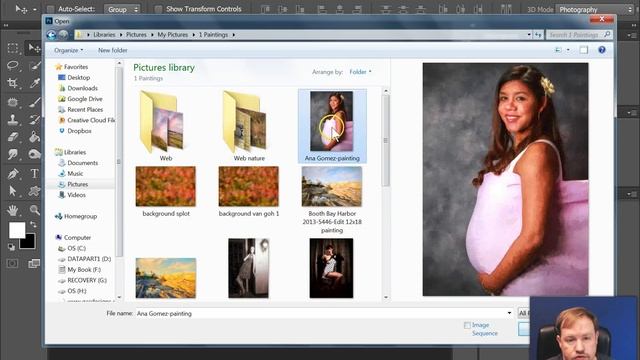640x360 pixels.
Task: Select the Pen tool
Action: click(x=13, y=173)
